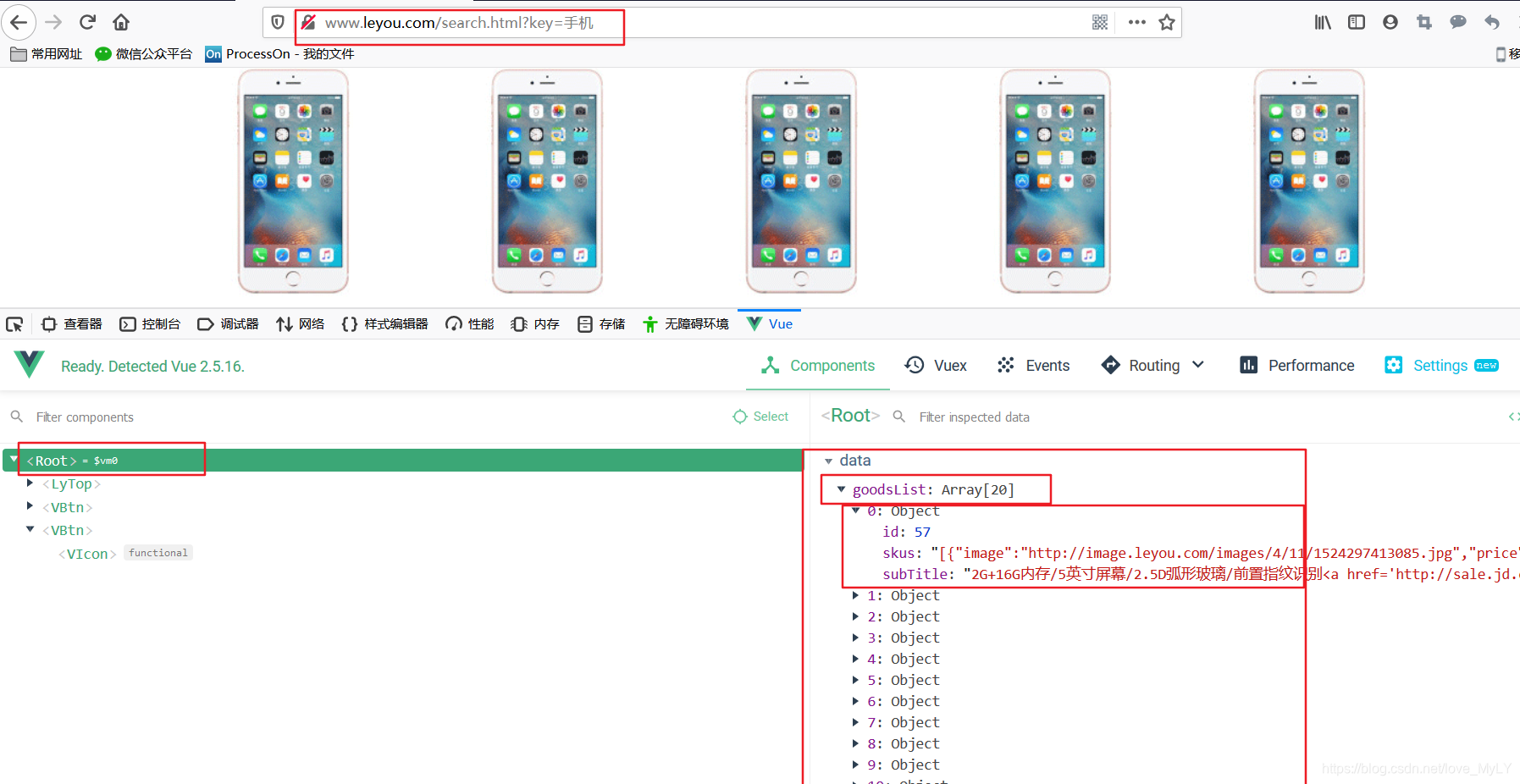Click the Home icon in browser toolbar
Image resolution: width=1520 pixels, height=784 pixels.
(120, 22)
